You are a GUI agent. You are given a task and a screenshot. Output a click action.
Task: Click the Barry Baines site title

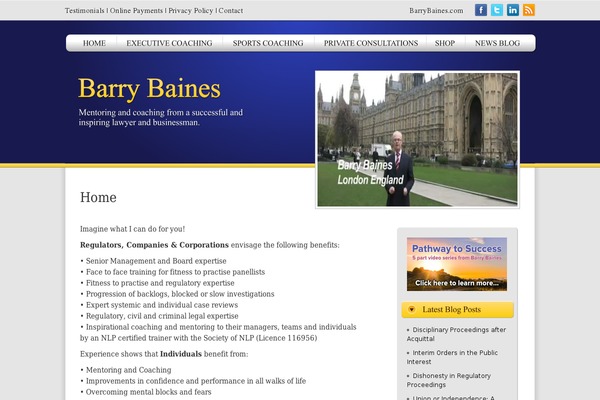coord(149,88)
